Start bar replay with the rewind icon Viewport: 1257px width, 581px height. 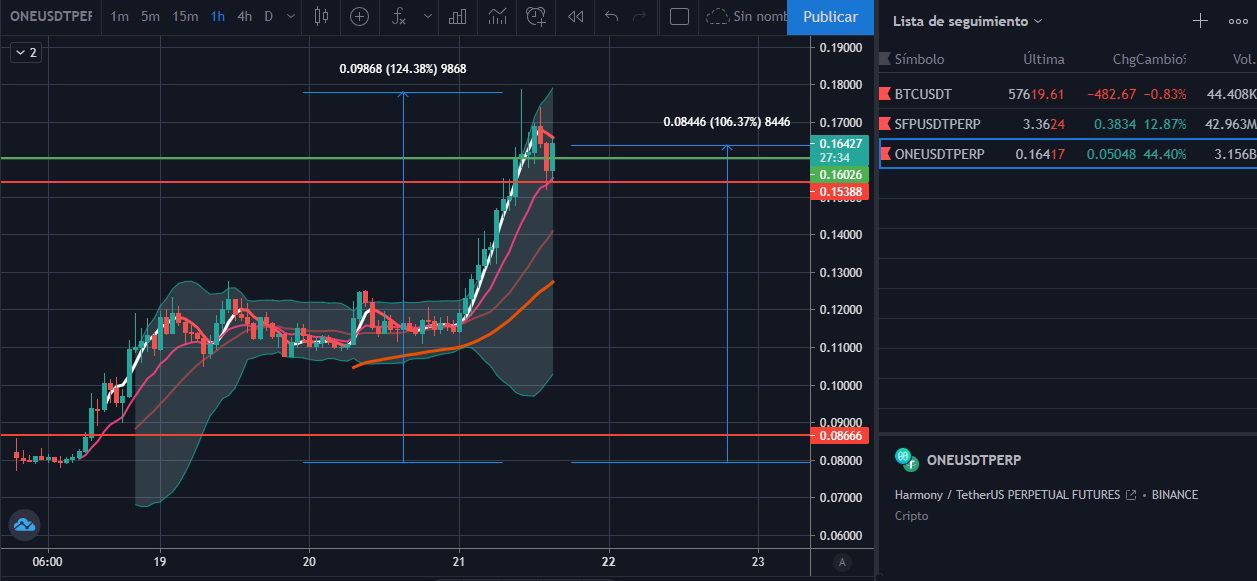(575, 16)
